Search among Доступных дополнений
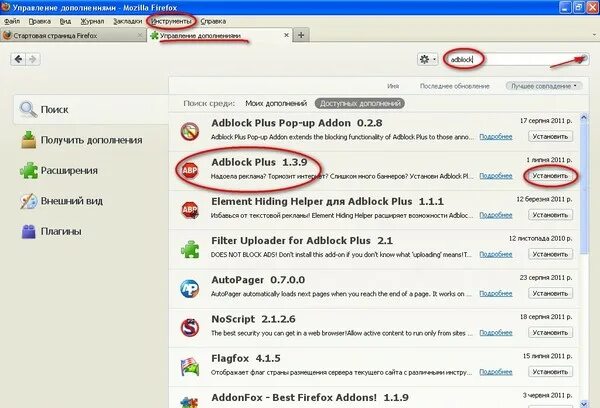Viewport: 600px width, 408px height. pos(360,103)
